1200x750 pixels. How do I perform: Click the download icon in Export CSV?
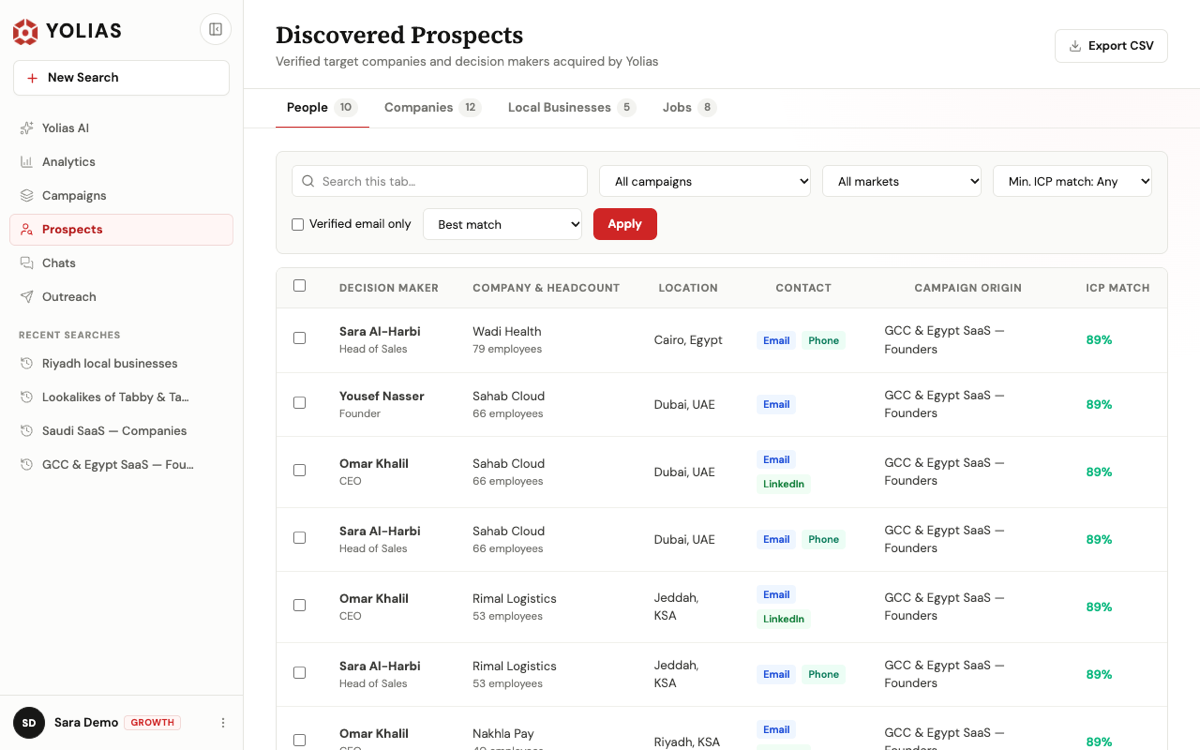(1075, 46)
